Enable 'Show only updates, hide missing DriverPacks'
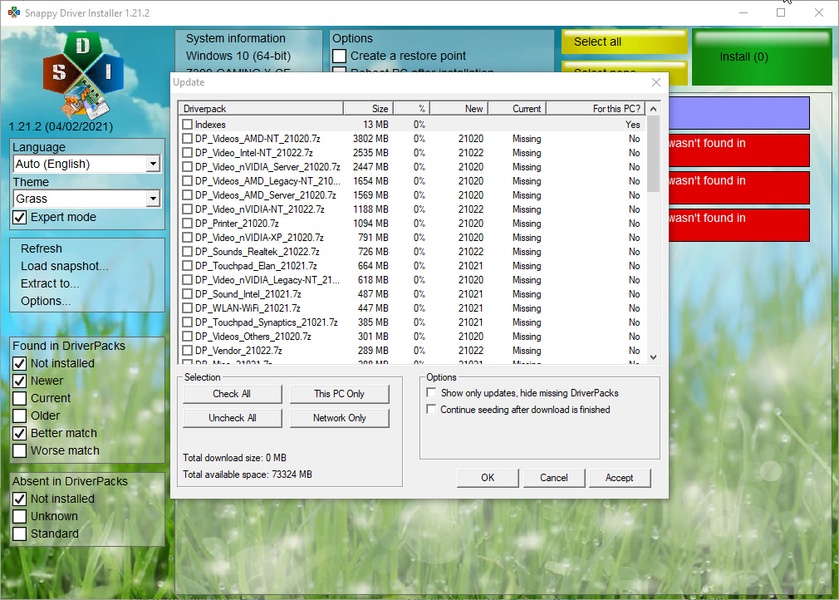839x600 pixels. point(431,394)
